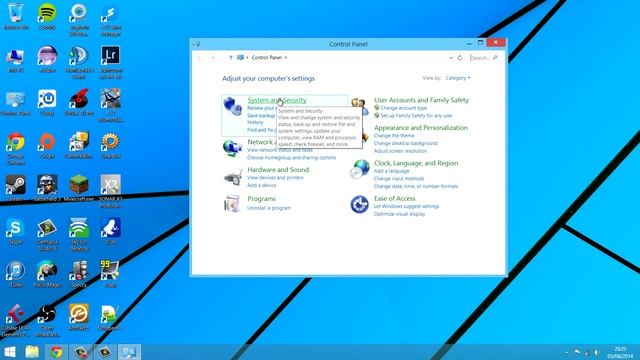Click the Clock, Language, and Region globe icon
Viewport: 640px width, 360px height.
click(x=360, y=169)
